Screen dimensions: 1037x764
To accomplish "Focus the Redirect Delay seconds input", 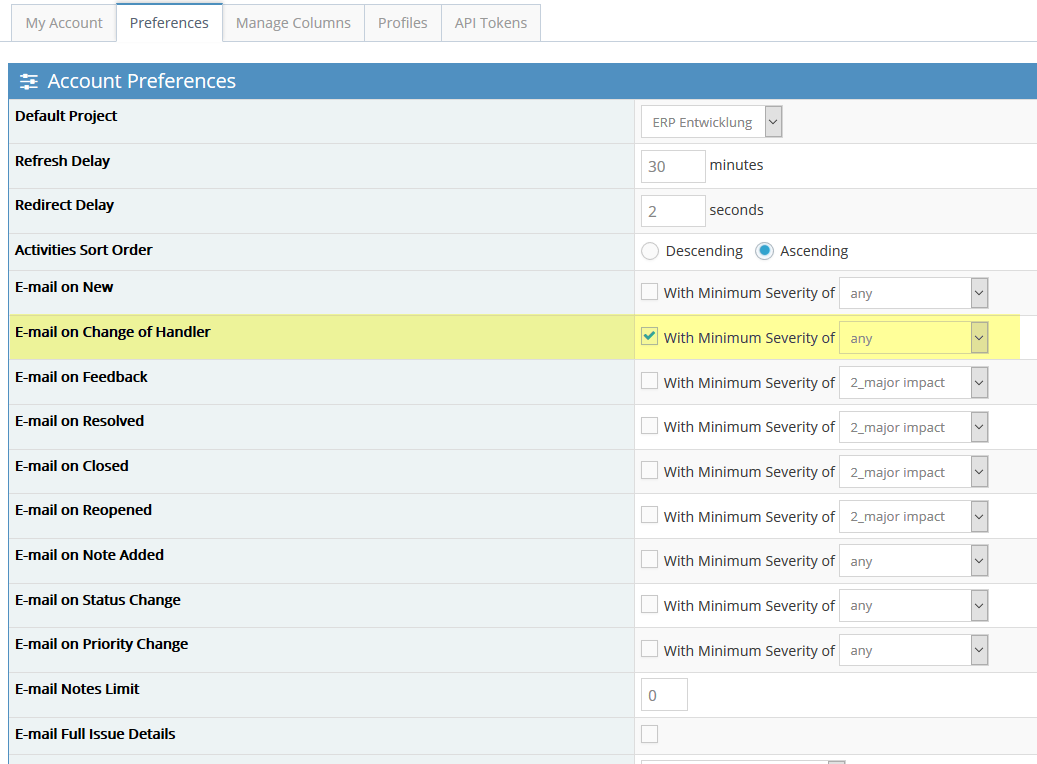I will (673, 211).
